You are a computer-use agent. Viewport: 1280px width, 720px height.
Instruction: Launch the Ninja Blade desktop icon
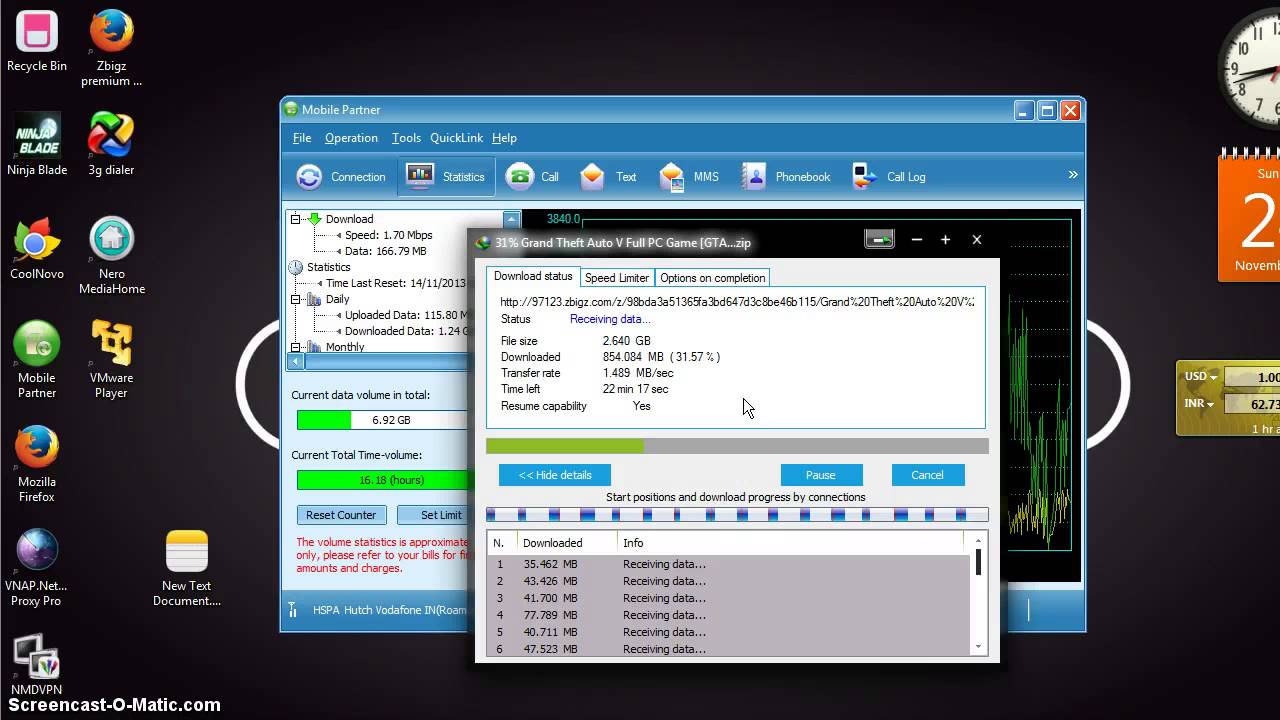(37, 145)
